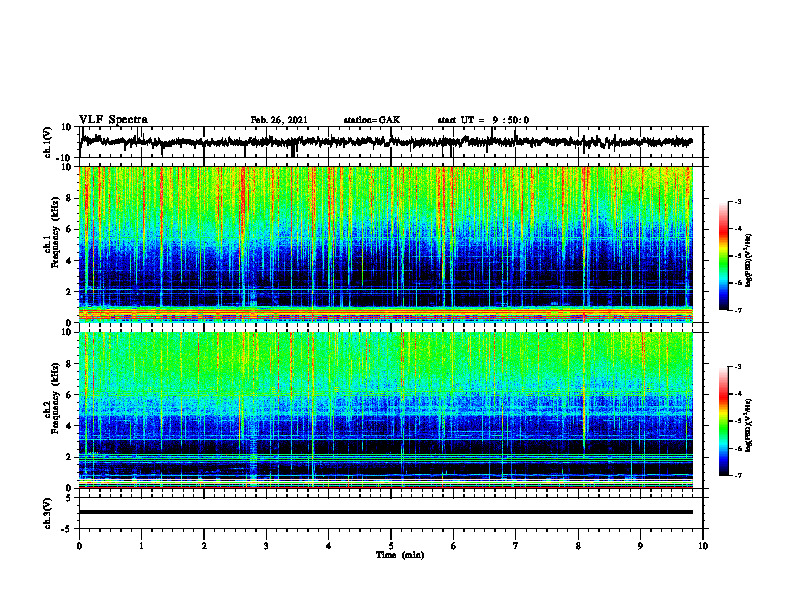This screenshot has height=612, width=792.
Task: Click the time axis tick label "7"
Action: point(516,546)
